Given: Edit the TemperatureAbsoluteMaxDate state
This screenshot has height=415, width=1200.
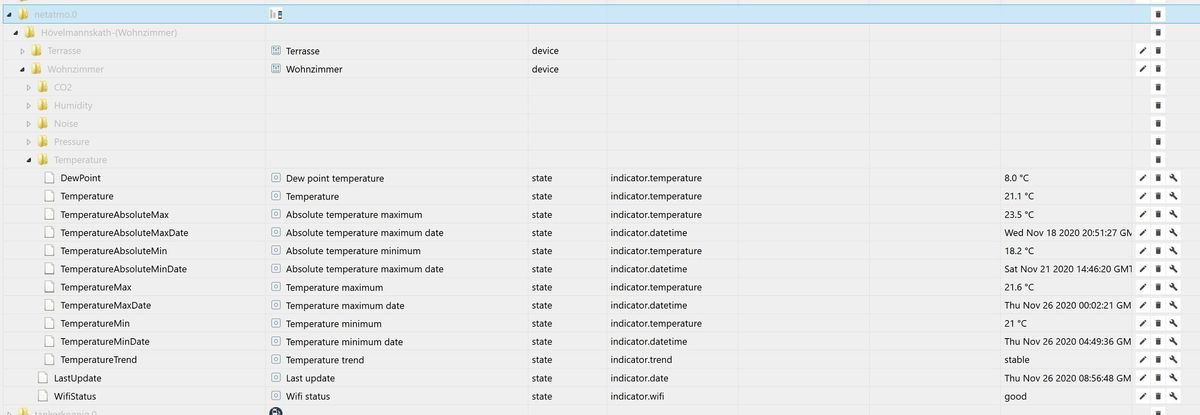Looking at the screenshot, I should (1142, 232).
